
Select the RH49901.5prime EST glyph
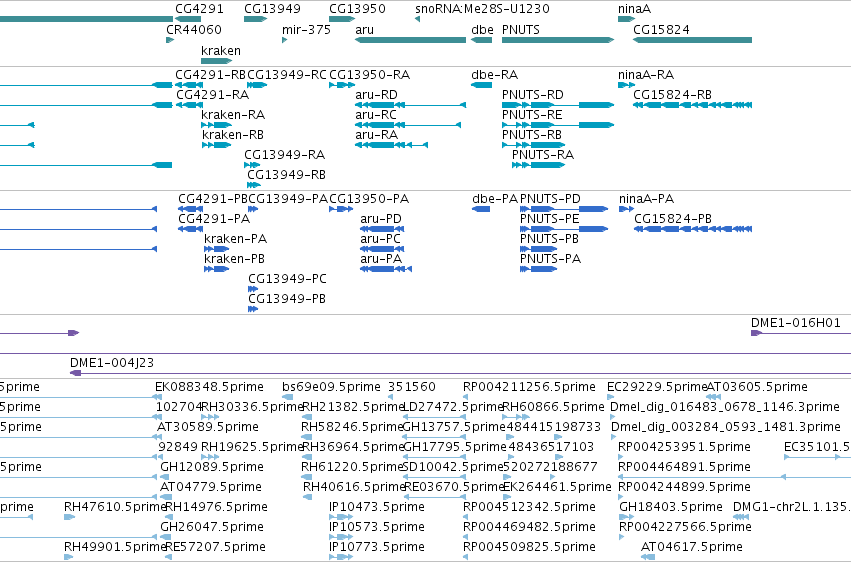point(68,557)
